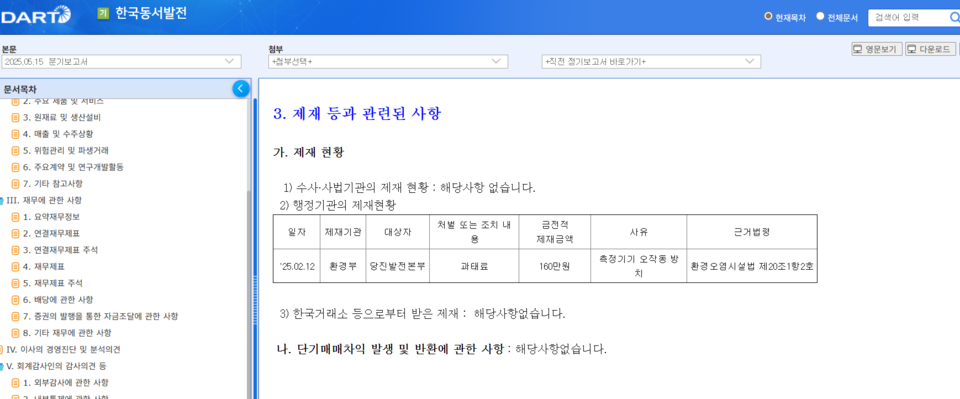
Task: Click document icon next to 6. 배당에 관한 사항
Action: point(15,299)
